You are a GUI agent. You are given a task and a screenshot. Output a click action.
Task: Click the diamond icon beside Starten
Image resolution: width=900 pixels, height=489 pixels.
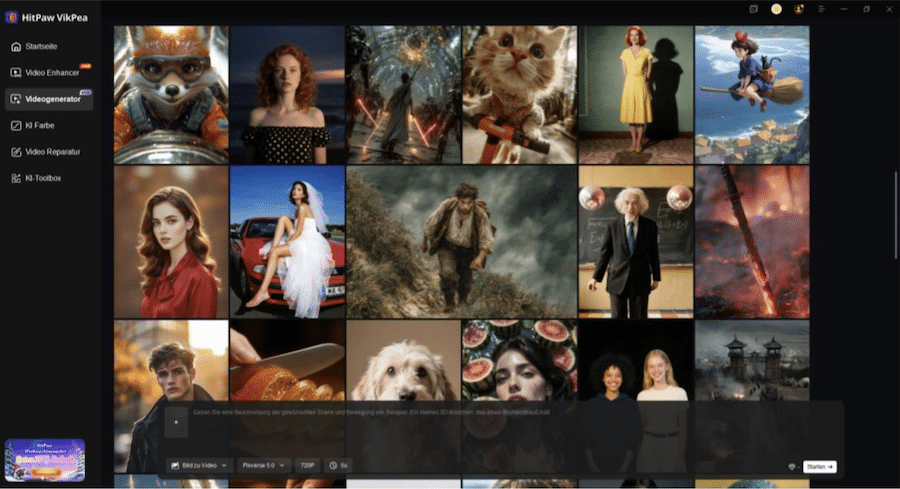coord(792,466)
